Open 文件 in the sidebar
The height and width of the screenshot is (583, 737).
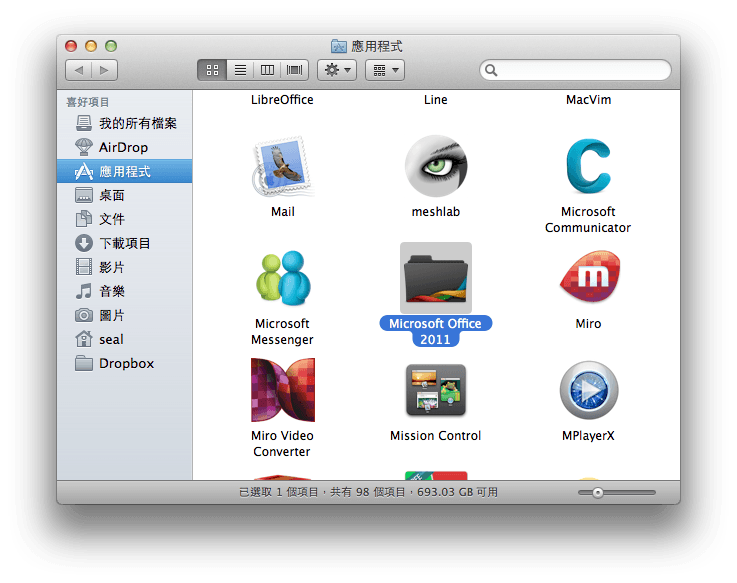click(125, 219)
